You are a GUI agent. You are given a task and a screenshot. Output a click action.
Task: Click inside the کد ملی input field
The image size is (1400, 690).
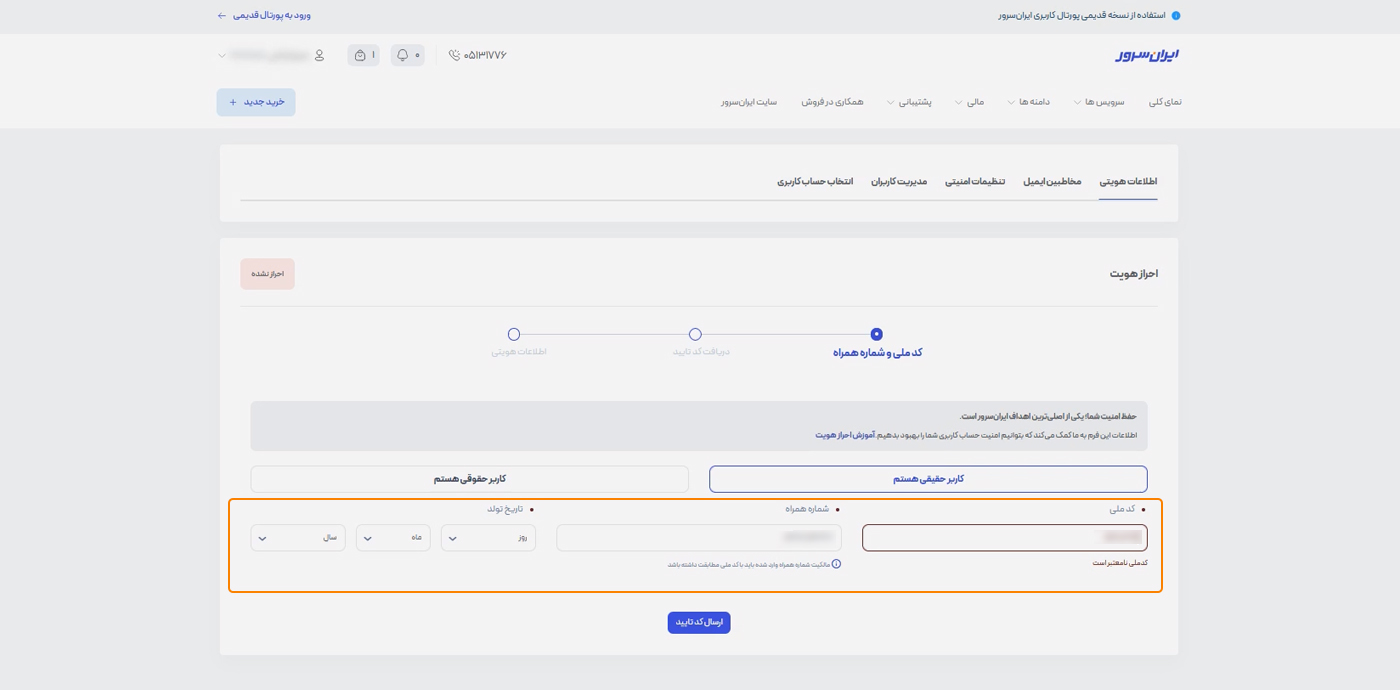(1003, 537)
